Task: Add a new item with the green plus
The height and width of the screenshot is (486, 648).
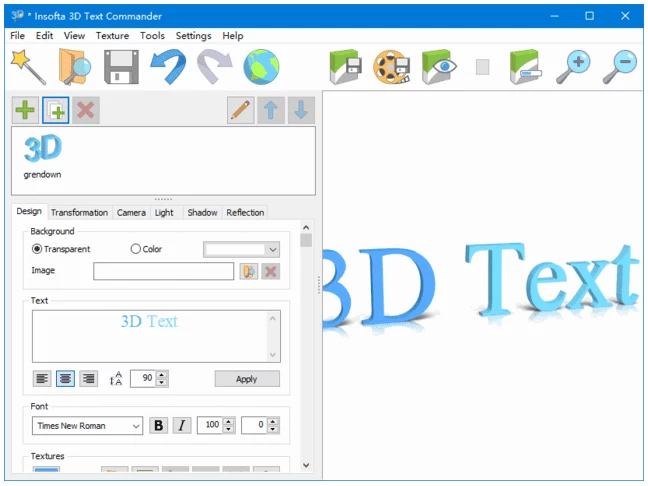Action: tap(25, 110)
